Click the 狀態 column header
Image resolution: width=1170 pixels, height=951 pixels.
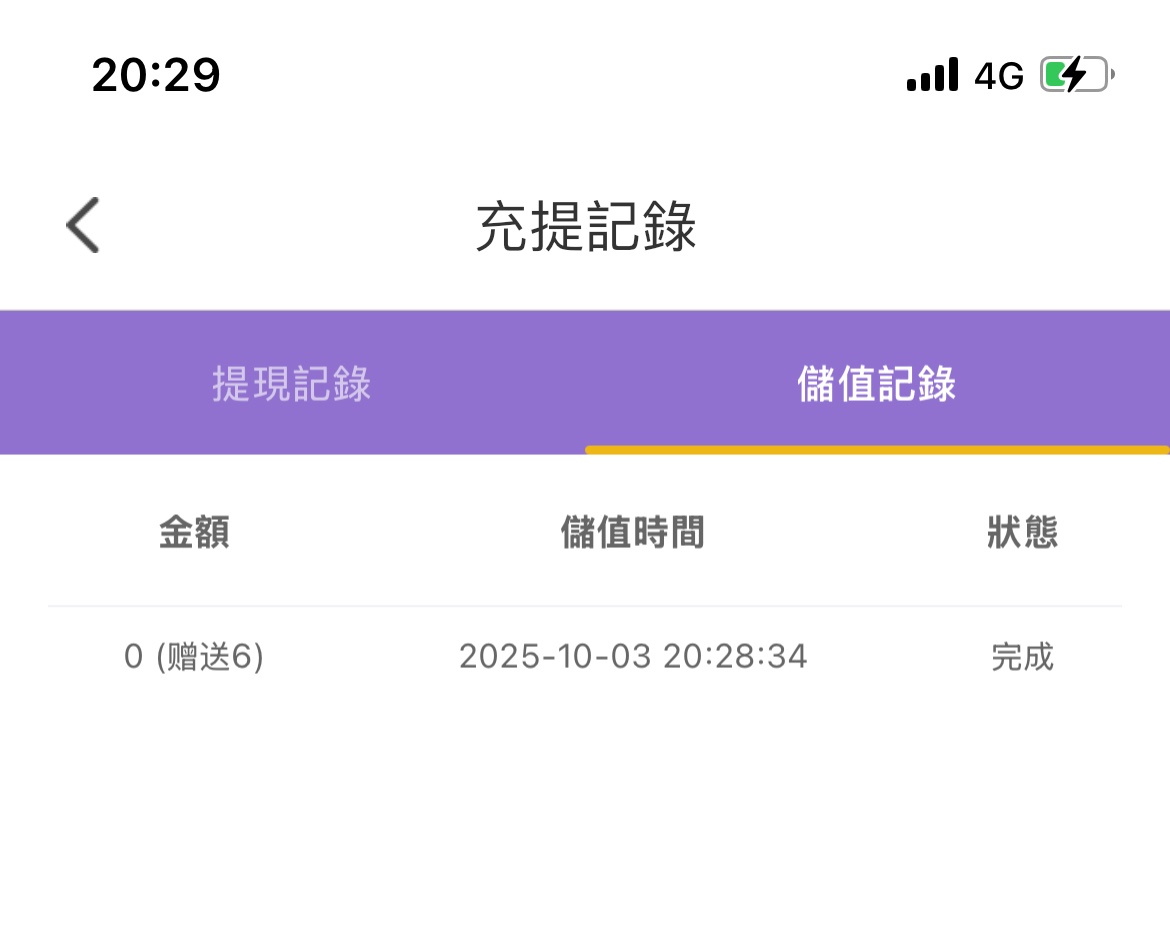[1022, 533]
